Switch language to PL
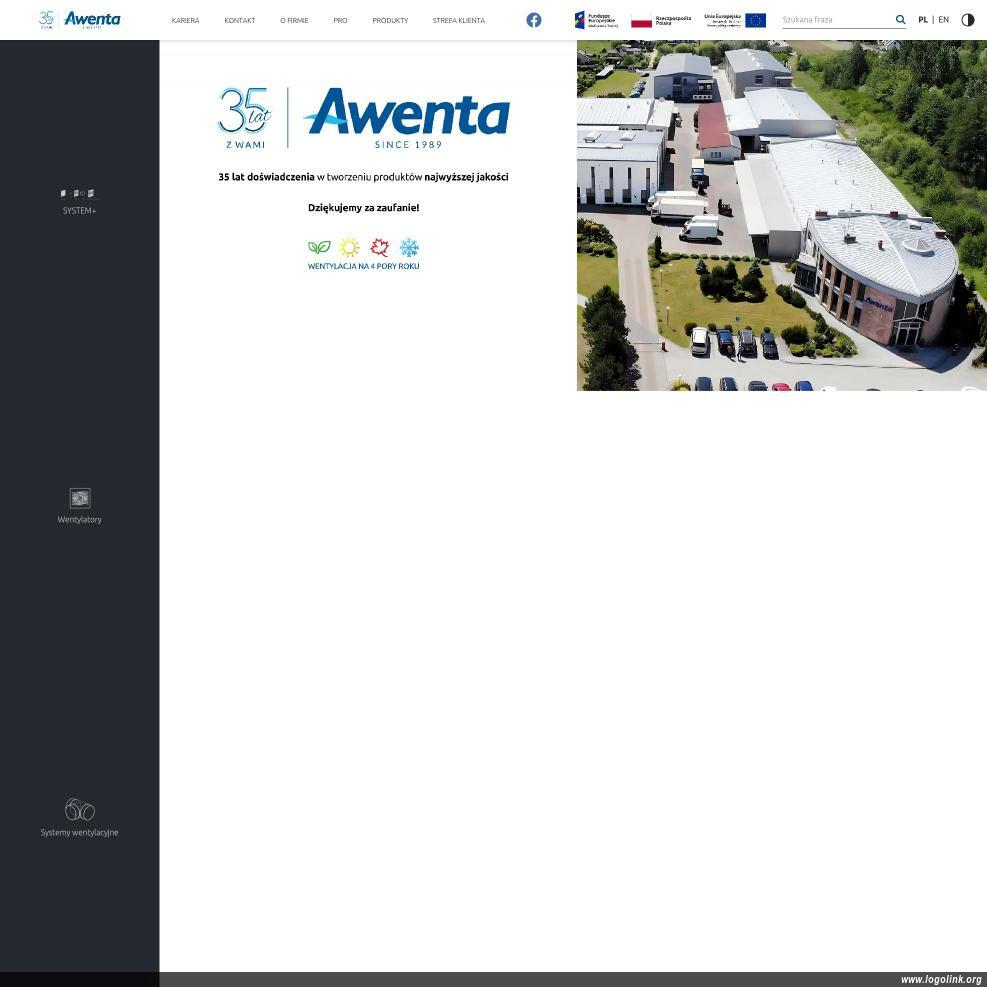 click(x=923, y=20)
